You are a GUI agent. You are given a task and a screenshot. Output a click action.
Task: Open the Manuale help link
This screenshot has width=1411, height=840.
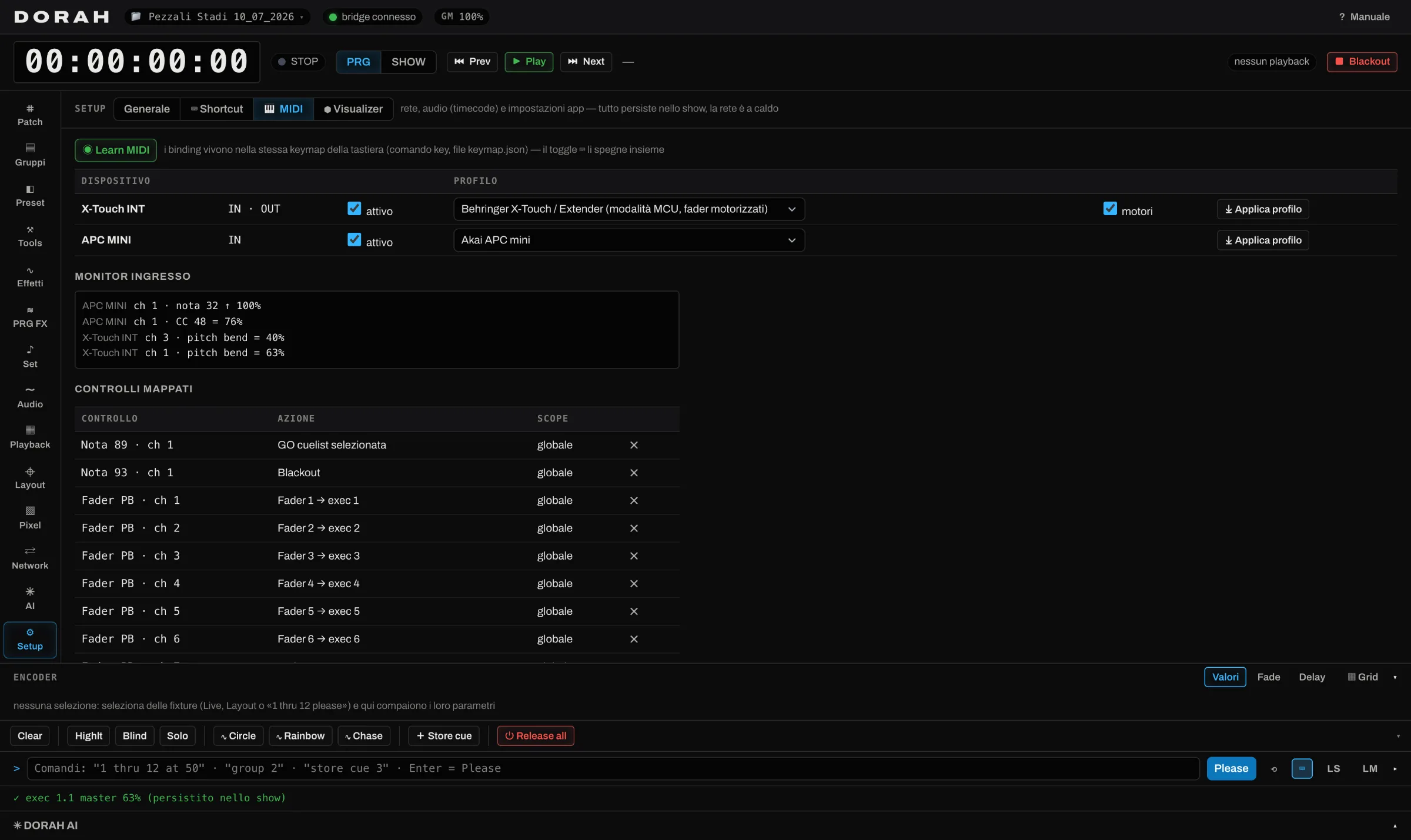[1364, 17]
